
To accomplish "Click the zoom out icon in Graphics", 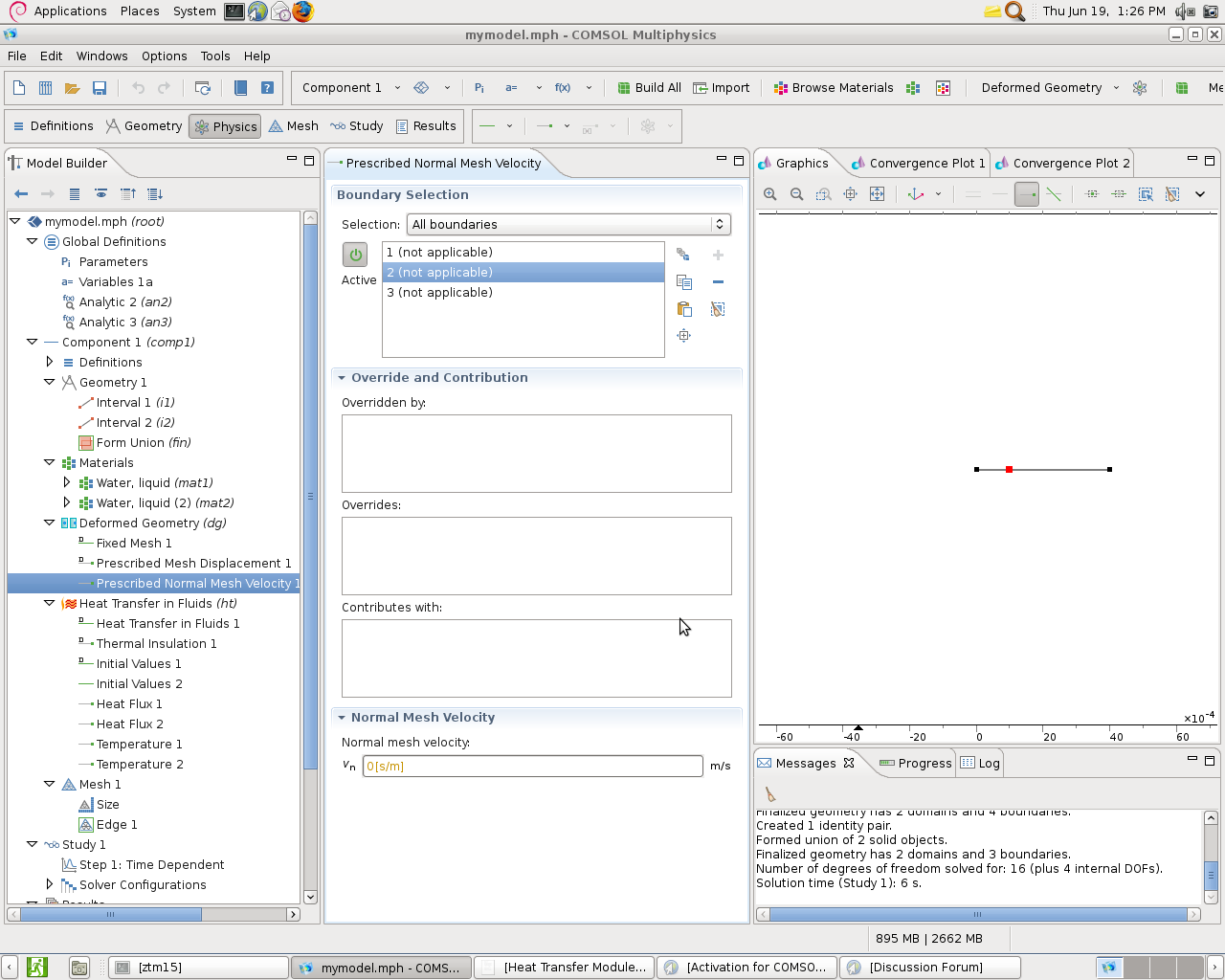I will [x=797, y=194].
